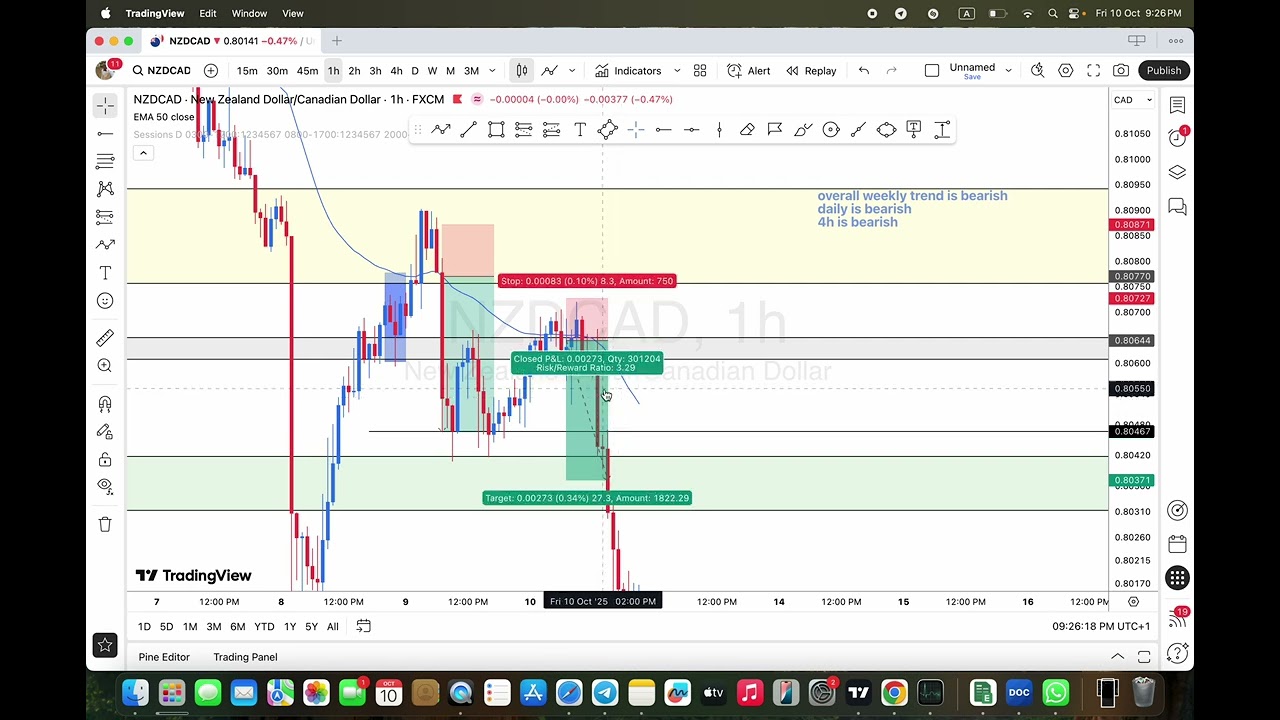Screen dimensions: 1280x720
Task: Select the Text tool in left sidebar
Action: pyautogui.click(x=105, y=273)
